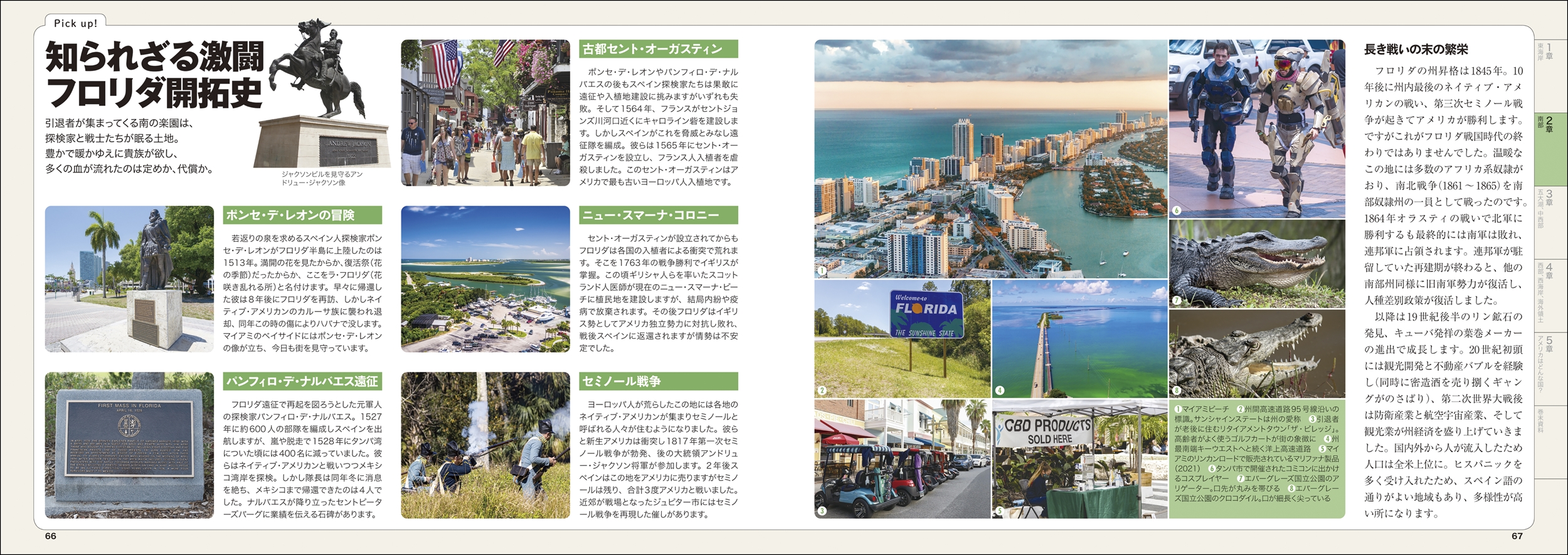Click circled number 7 on alligator photo
The height and width of the screenshot is (555, 1568).
coord(1177,300)
